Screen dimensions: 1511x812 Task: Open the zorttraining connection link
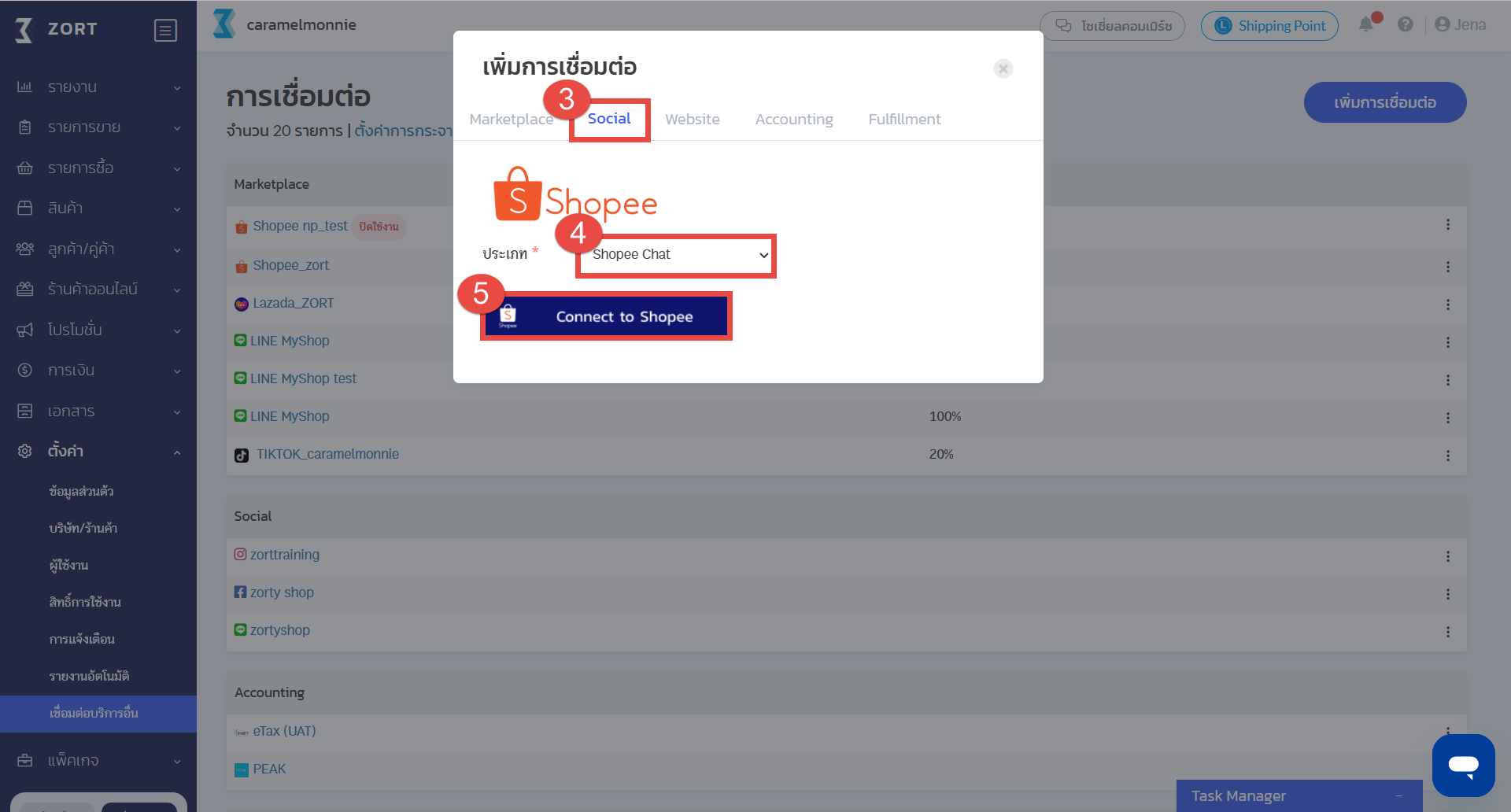(285, 555)
